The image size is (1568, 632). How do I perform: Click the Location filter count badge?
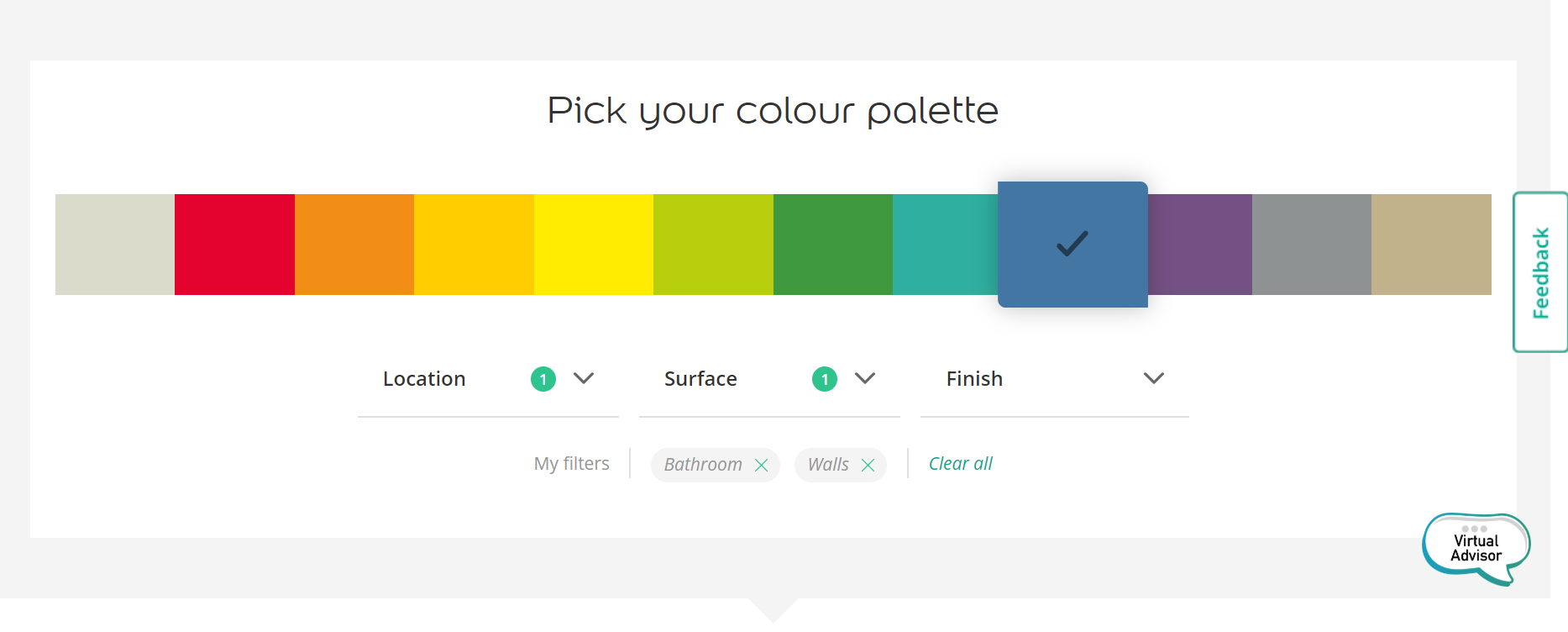coord(543,379)
